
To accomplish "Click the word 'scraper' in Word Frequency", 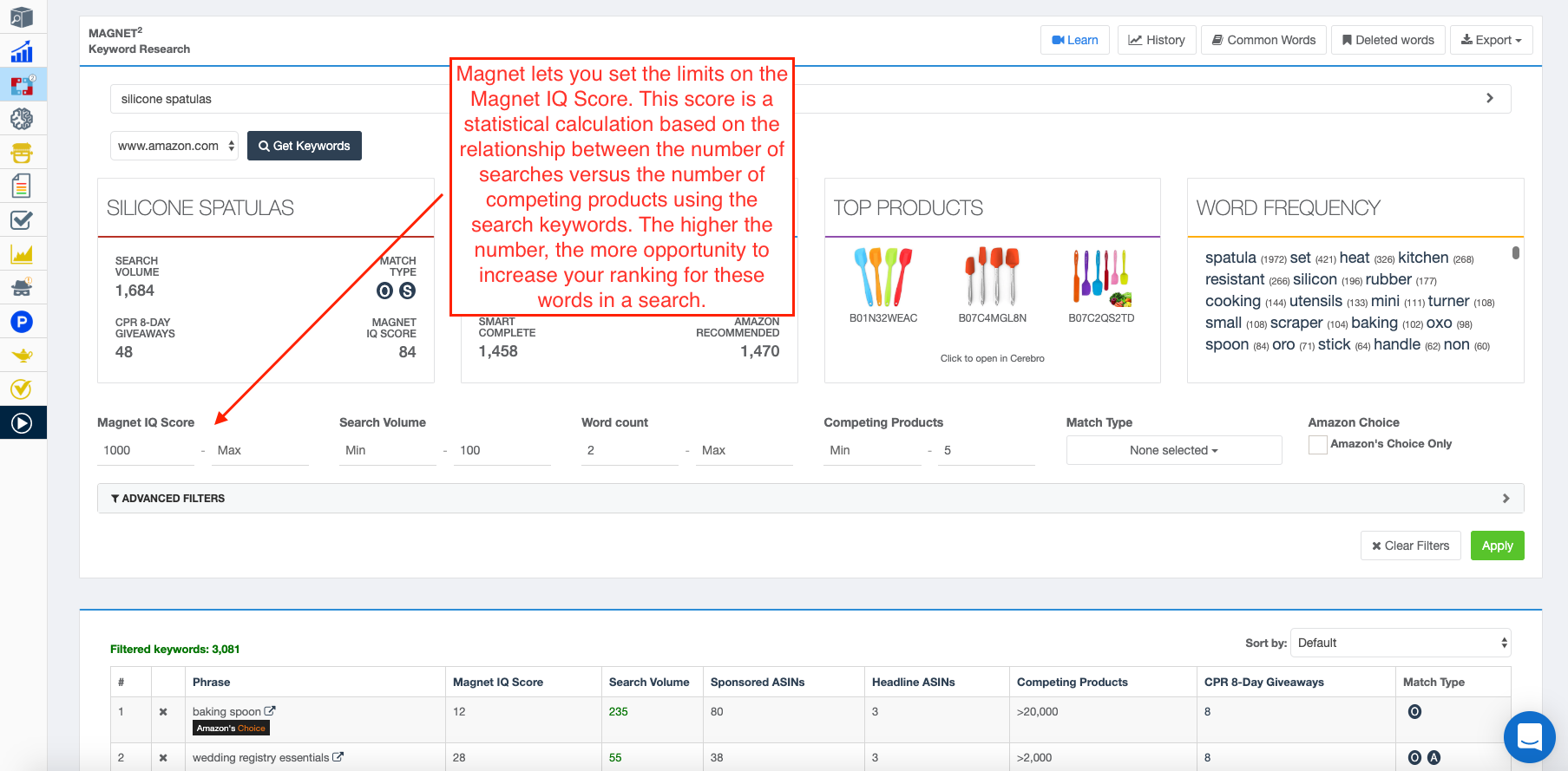I will (x=1296, y=323).
